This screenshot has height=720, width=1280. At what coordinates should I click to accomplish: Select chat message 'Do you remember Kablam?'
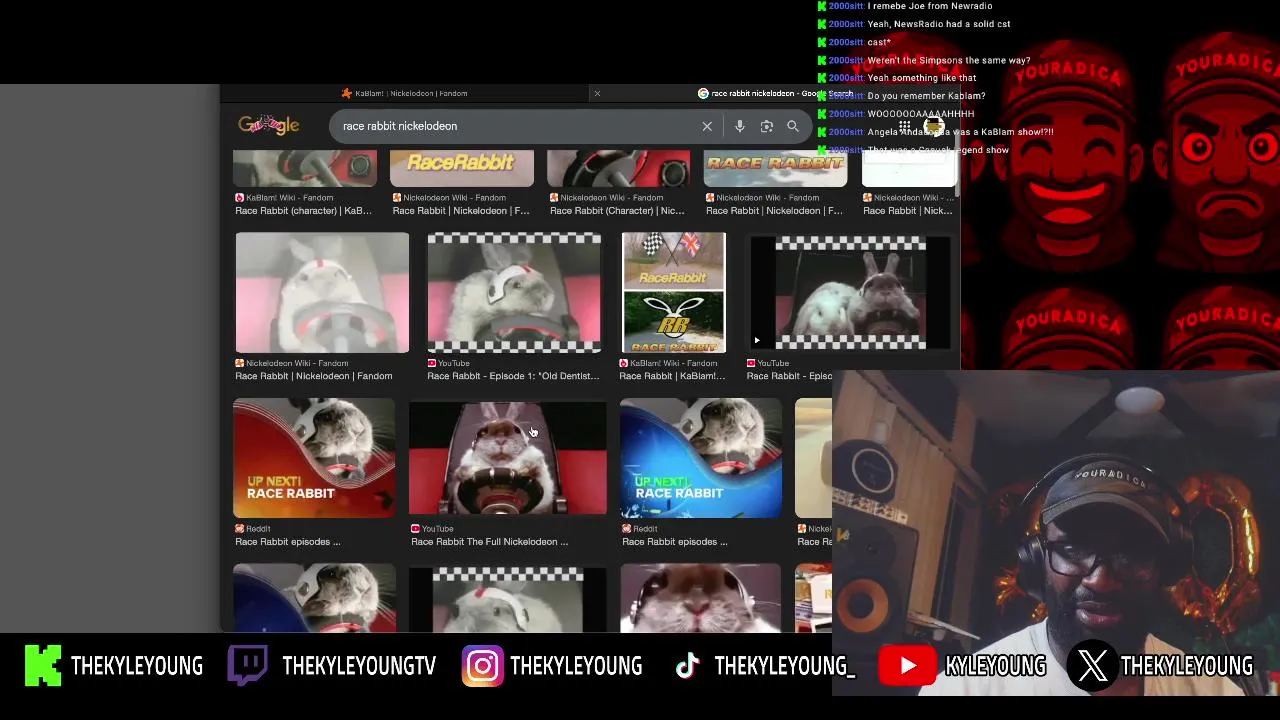click(926, 96)
